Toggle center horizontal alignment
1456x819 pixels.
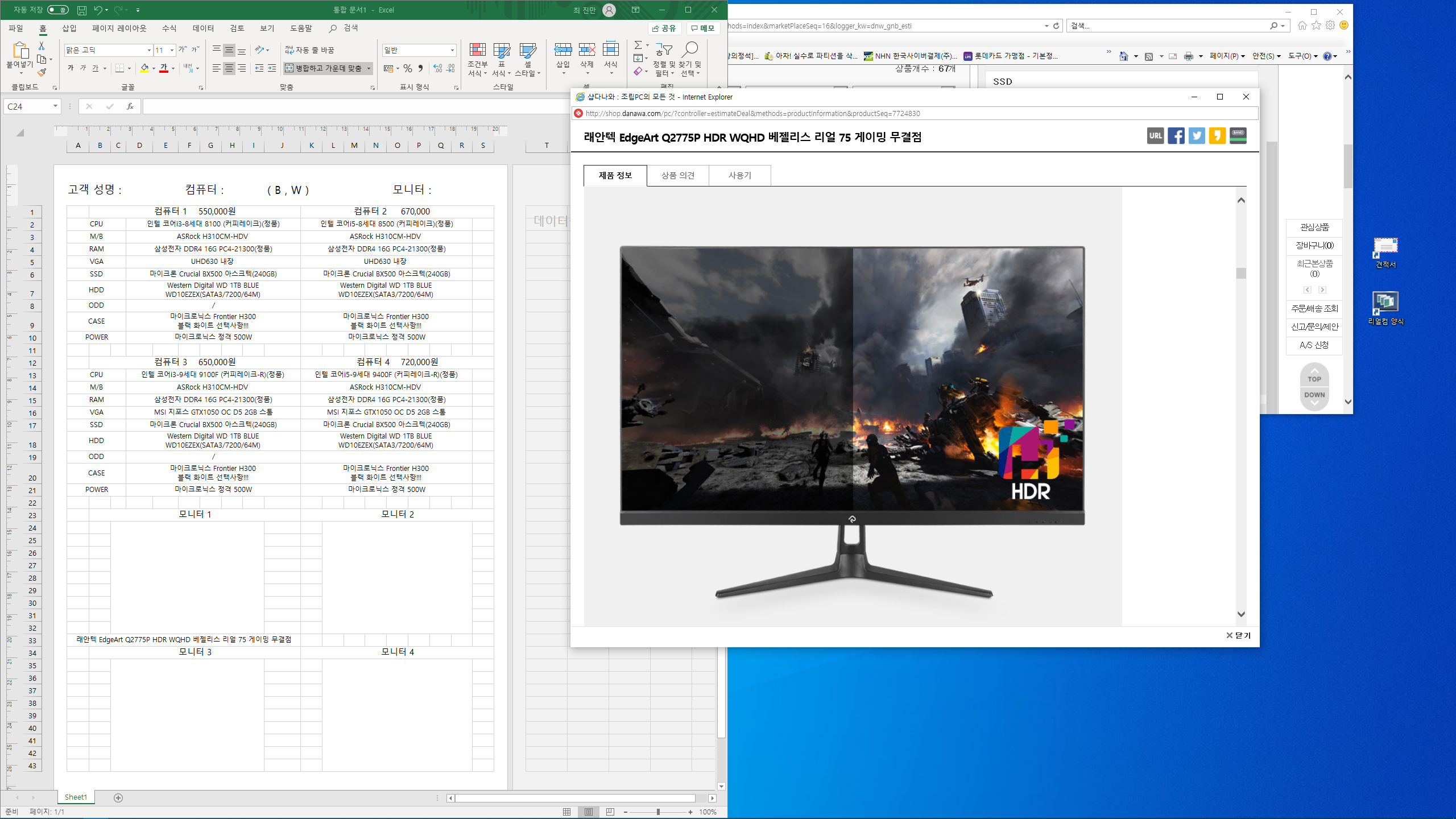(x=229, y=68)
